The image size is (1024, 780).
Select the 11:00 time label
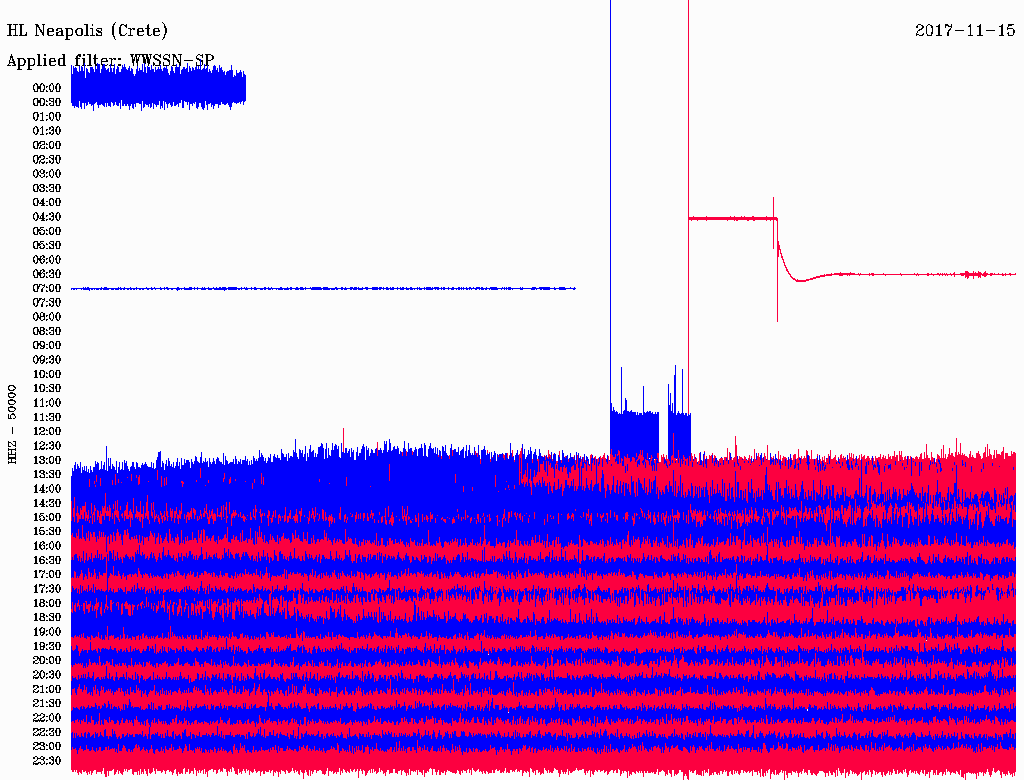point(47,403)
